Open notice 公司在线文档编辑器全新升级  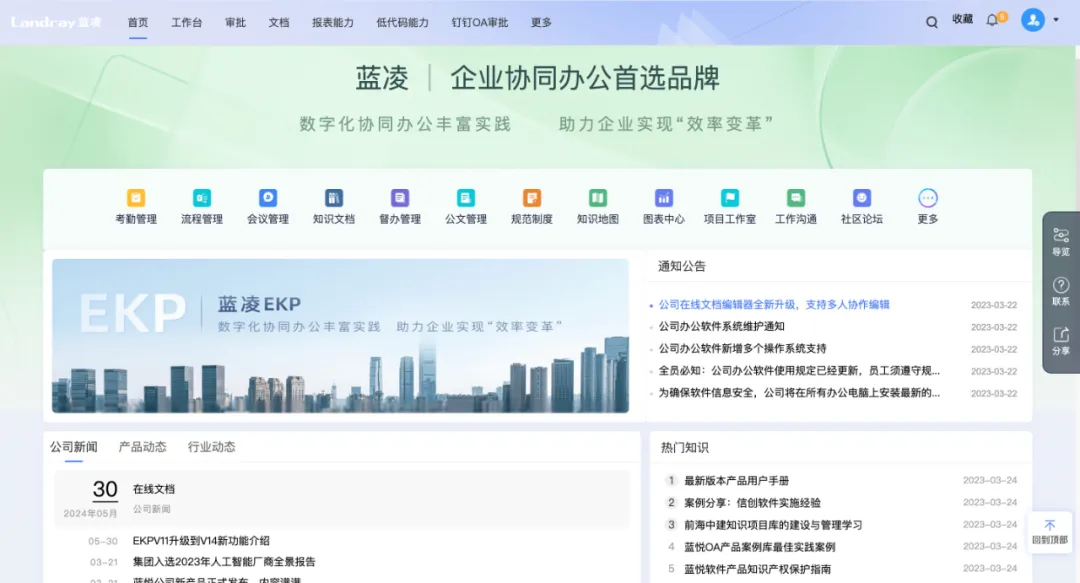pyautogui.click(x=774, y=305)
